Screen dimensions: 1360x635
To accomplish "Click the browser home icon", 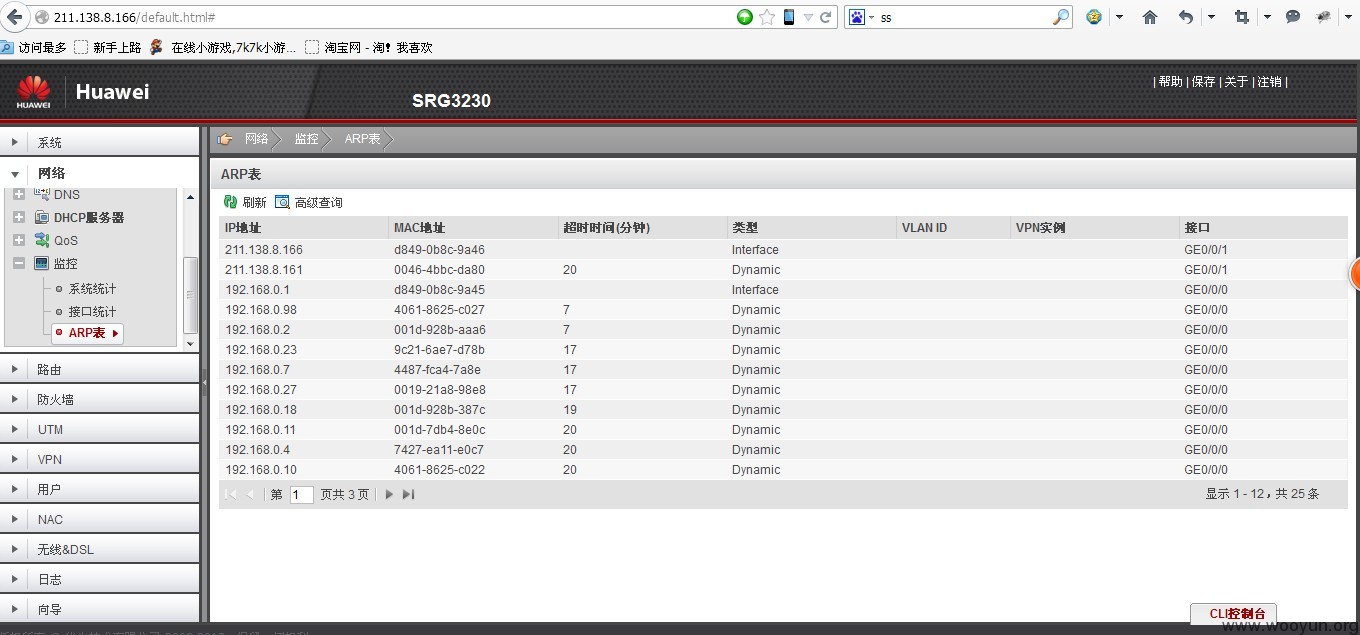I will (x=1150, y=17).
